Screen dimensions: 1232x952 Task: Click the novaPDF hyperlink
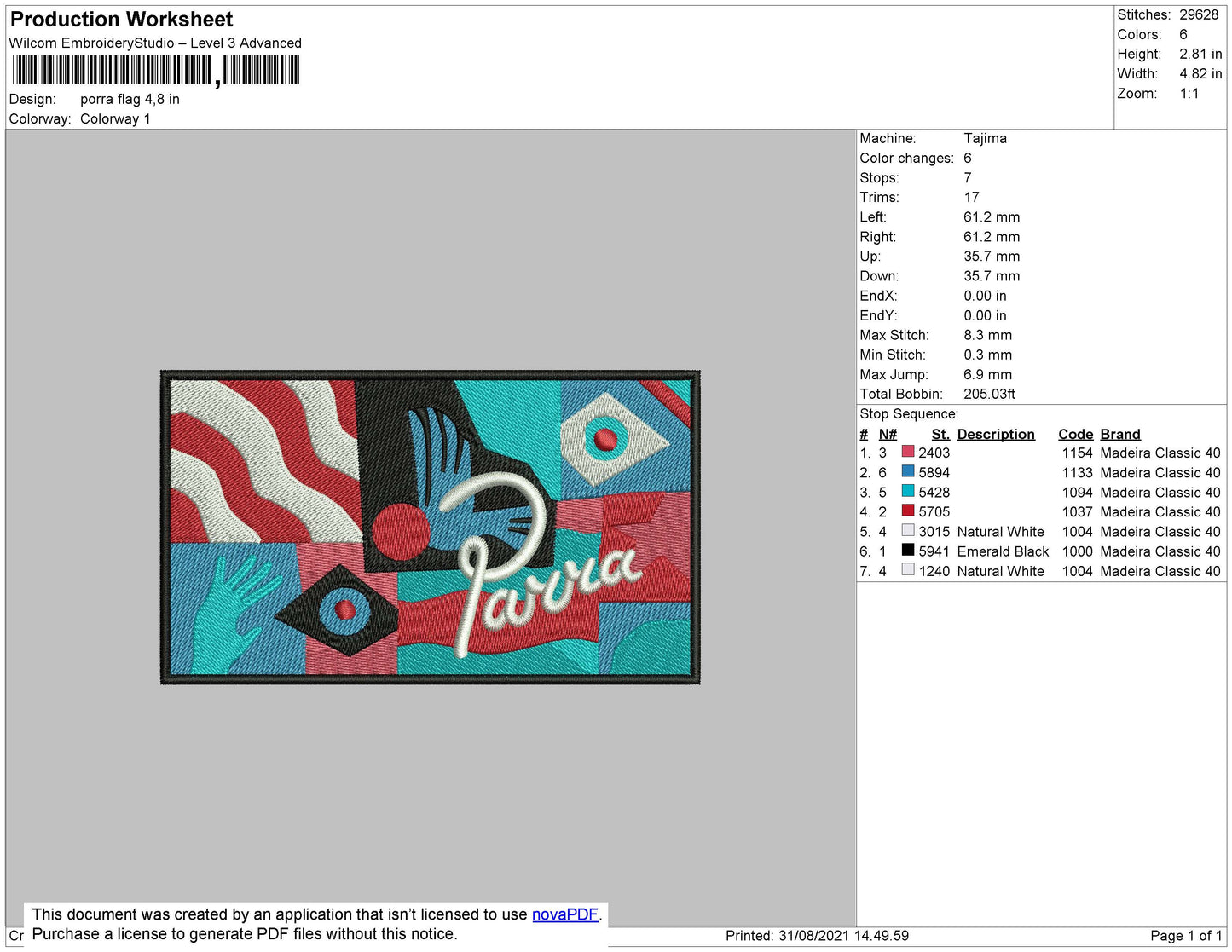(x=566, y=914)
